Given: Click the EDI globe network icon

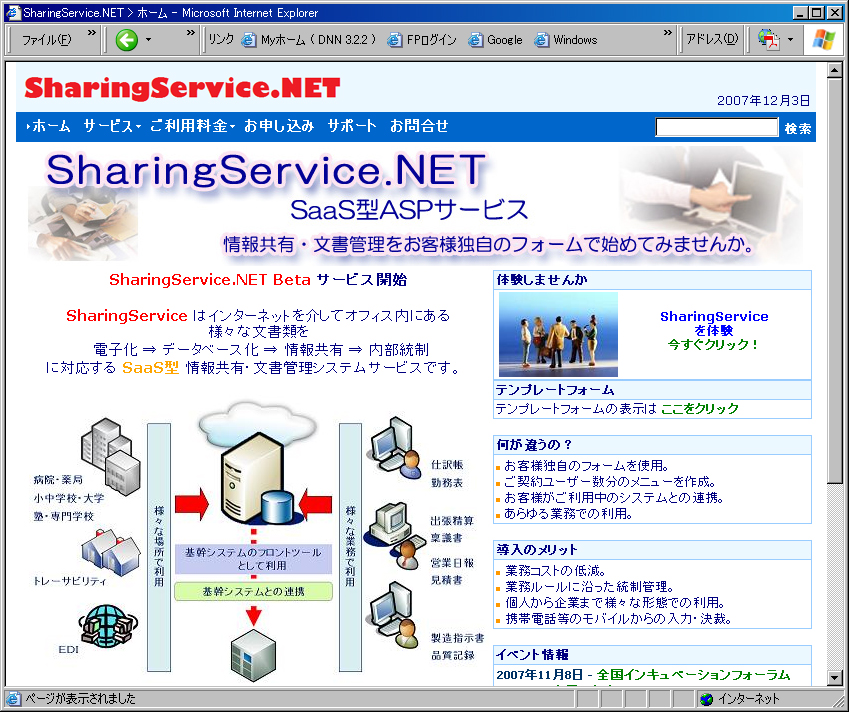Looking at the screenshot, I should (x=108, y=628).
